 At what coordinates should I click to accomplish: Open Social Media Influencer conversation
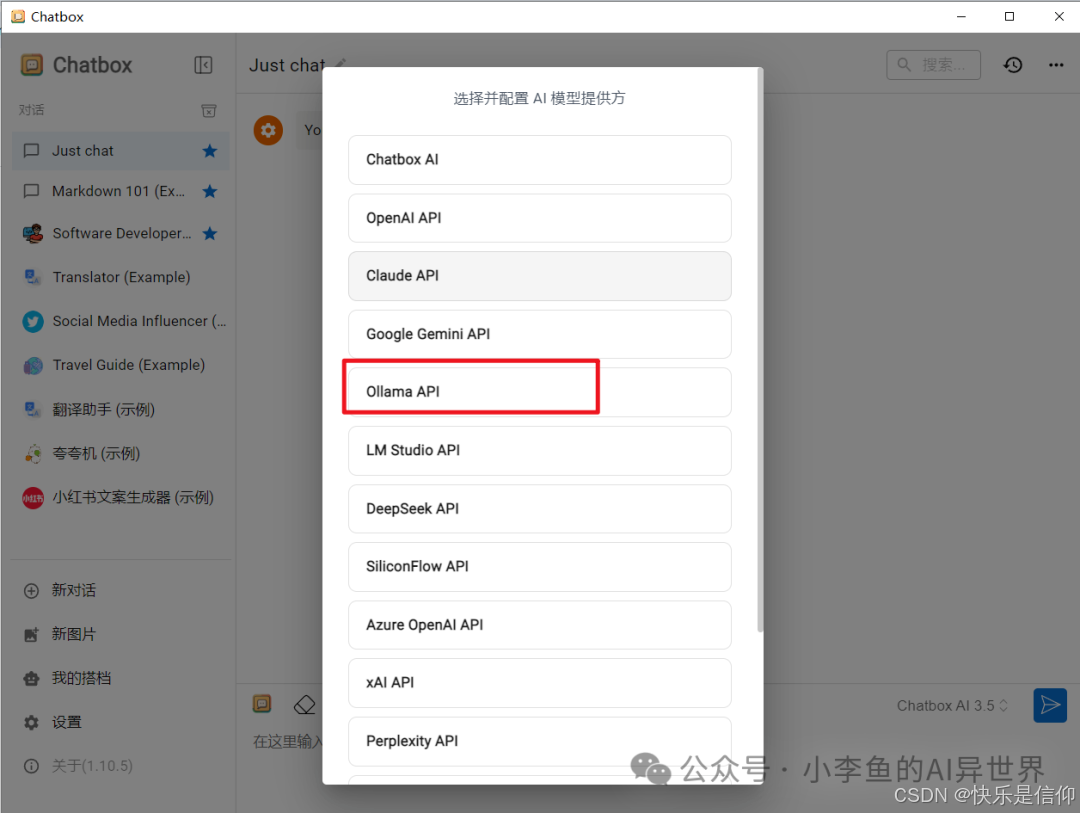(x=121, y=321)
